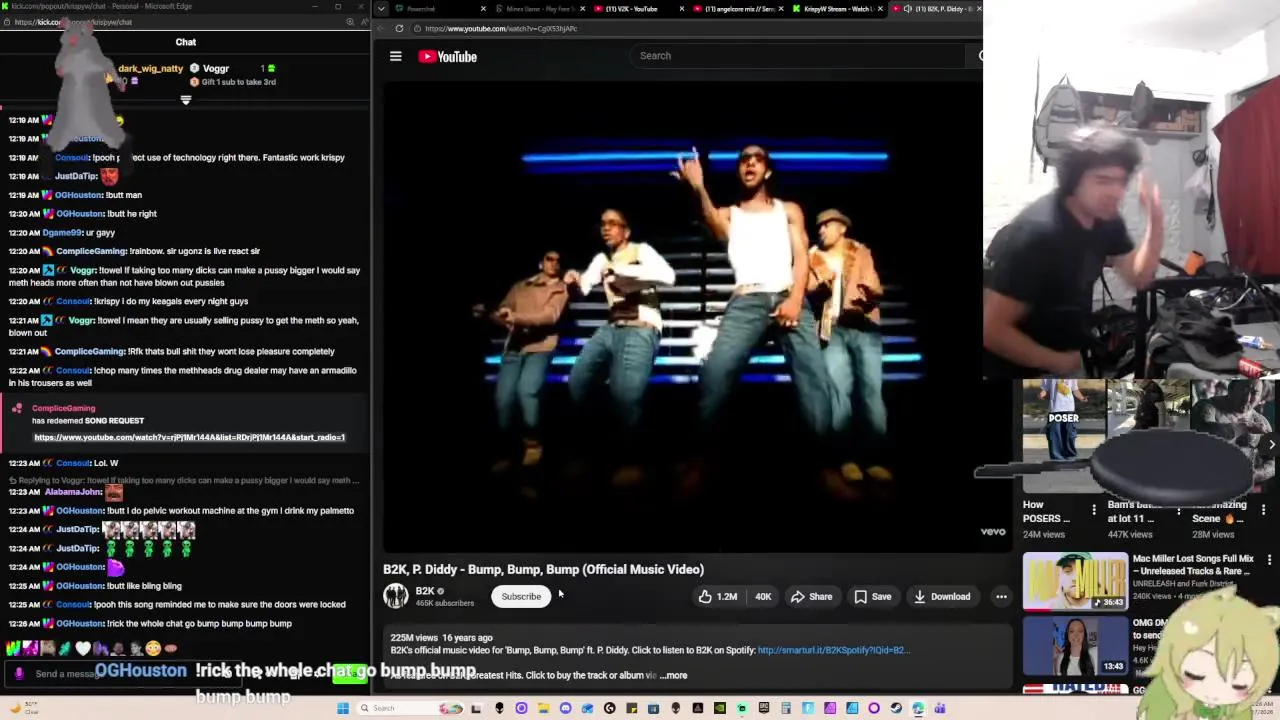Screen dimensions: 1280x720
Task: Open Epic Games launcher from taskbar
Action: tap(764, 708)
